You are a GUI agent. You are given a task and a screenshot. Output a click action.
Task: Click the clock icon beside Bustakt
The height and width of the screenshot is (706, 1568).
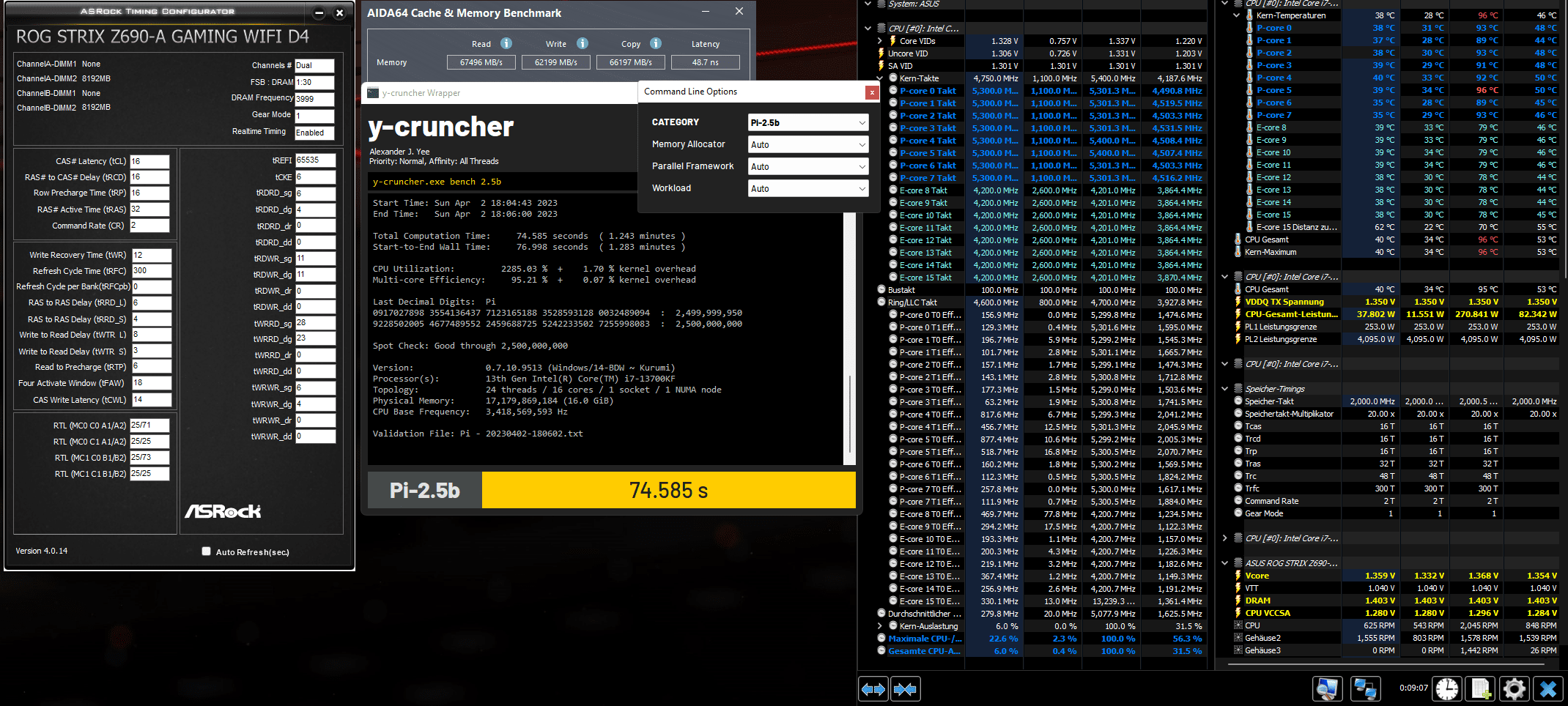pyautogui.click(x=881, y=290)
